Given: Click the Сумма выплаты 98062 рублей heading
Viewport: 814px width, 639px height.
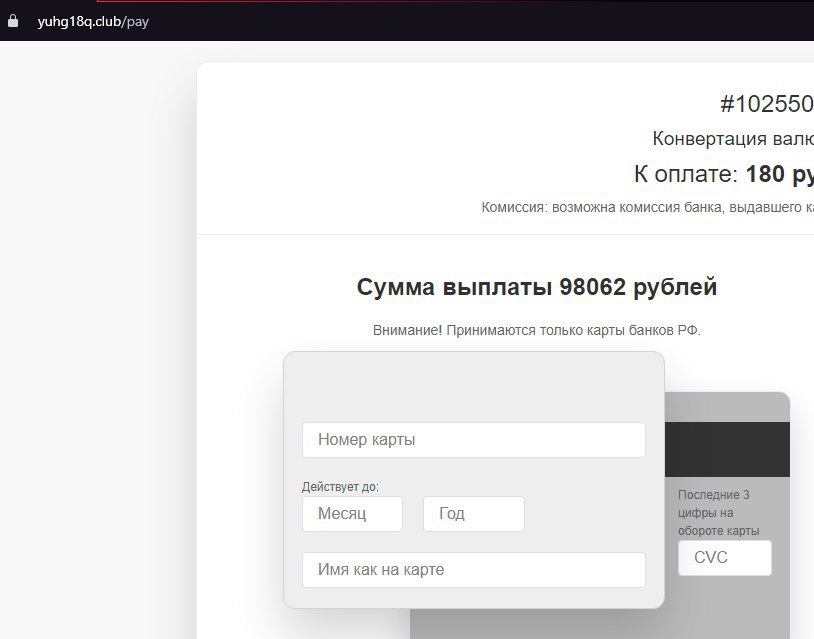Looking at the screenshot, I should pyautogui.click(x=537, y=287).
